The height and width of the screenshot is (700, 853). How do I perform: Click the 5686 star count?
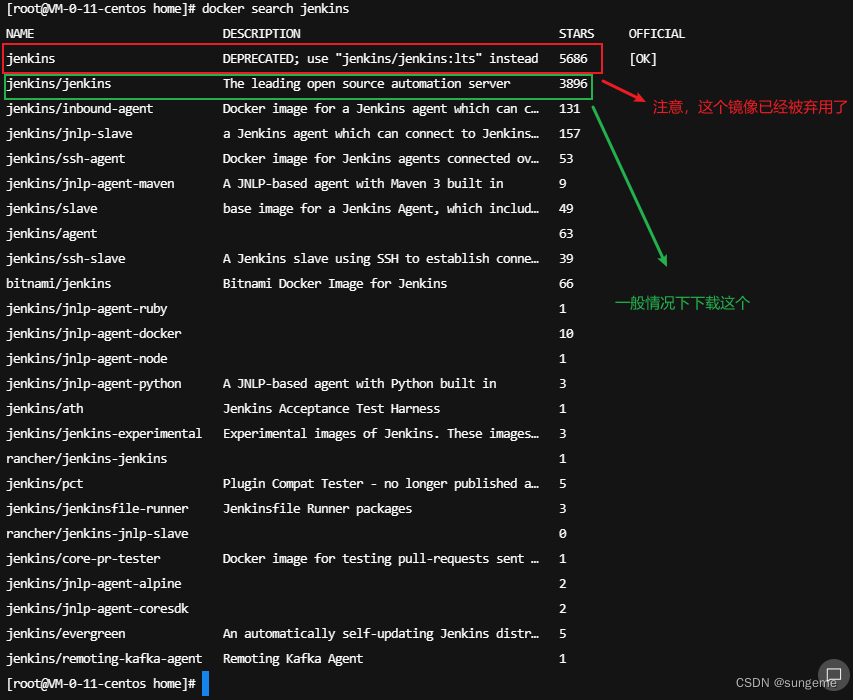coord(573,59)
